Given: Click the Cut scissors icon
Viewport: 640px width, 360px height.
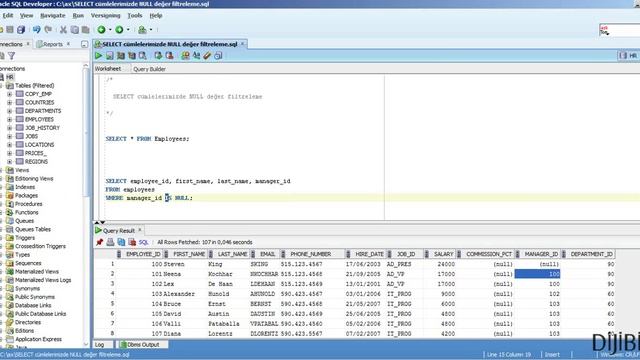Looking at the screenshot, I should coord(63,29).
